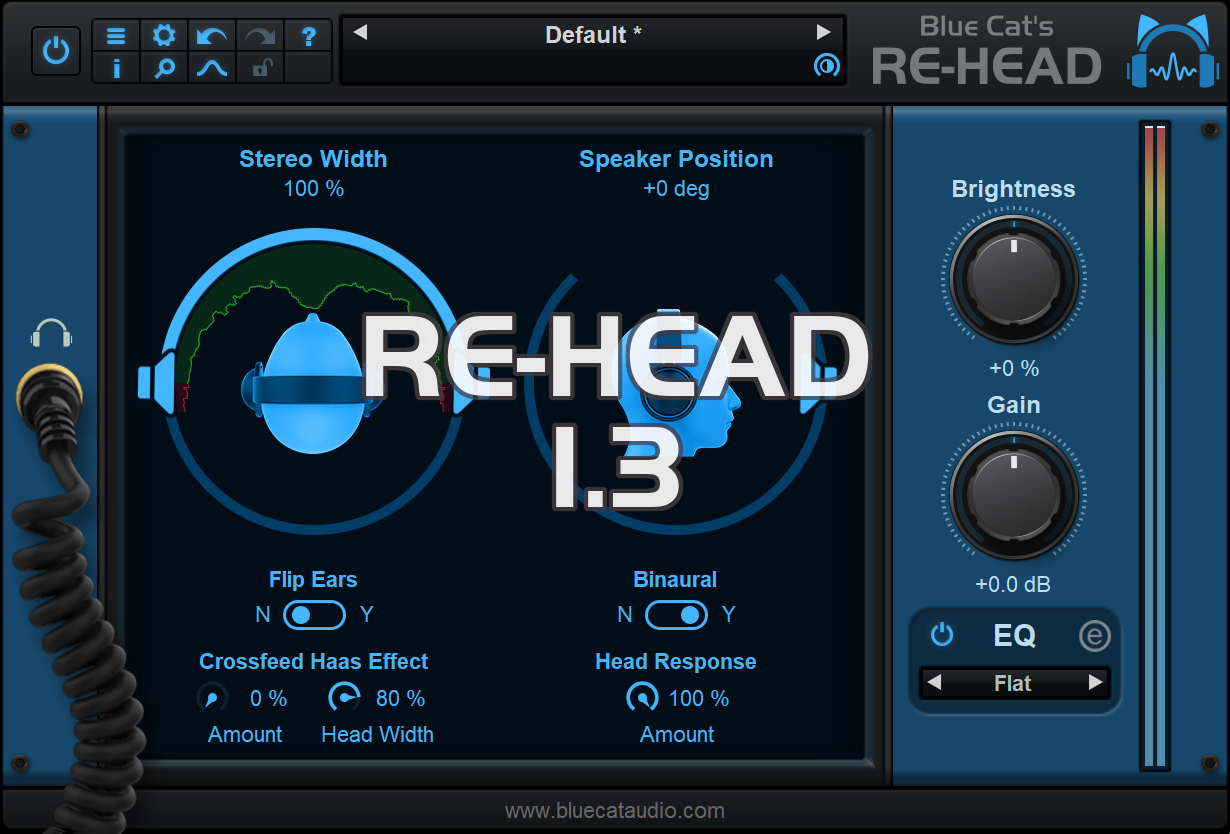Image resolution: width=1230 pixels, height=834 pixels.
Task: Open the Default preset name menu
Action: (593, 35)
